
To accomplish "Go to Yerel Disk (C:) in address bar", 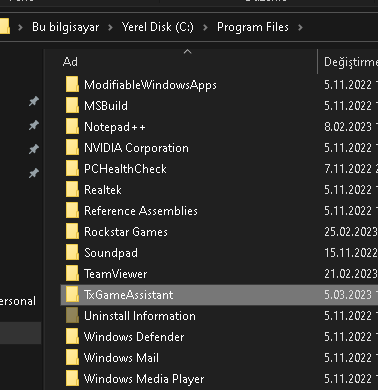I will [x=158, y=27].
